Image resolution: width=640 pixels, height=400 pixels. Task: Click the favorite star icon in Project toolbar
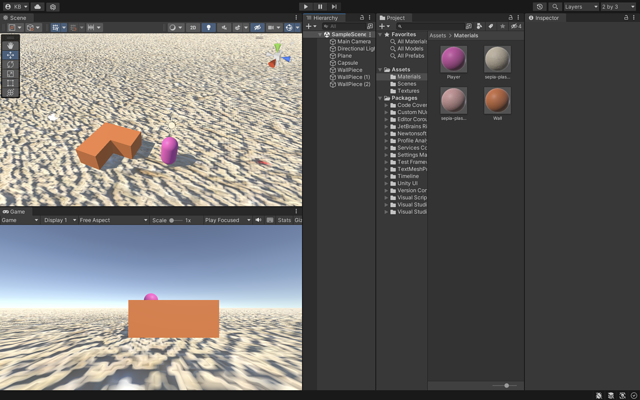click(502, 26)
